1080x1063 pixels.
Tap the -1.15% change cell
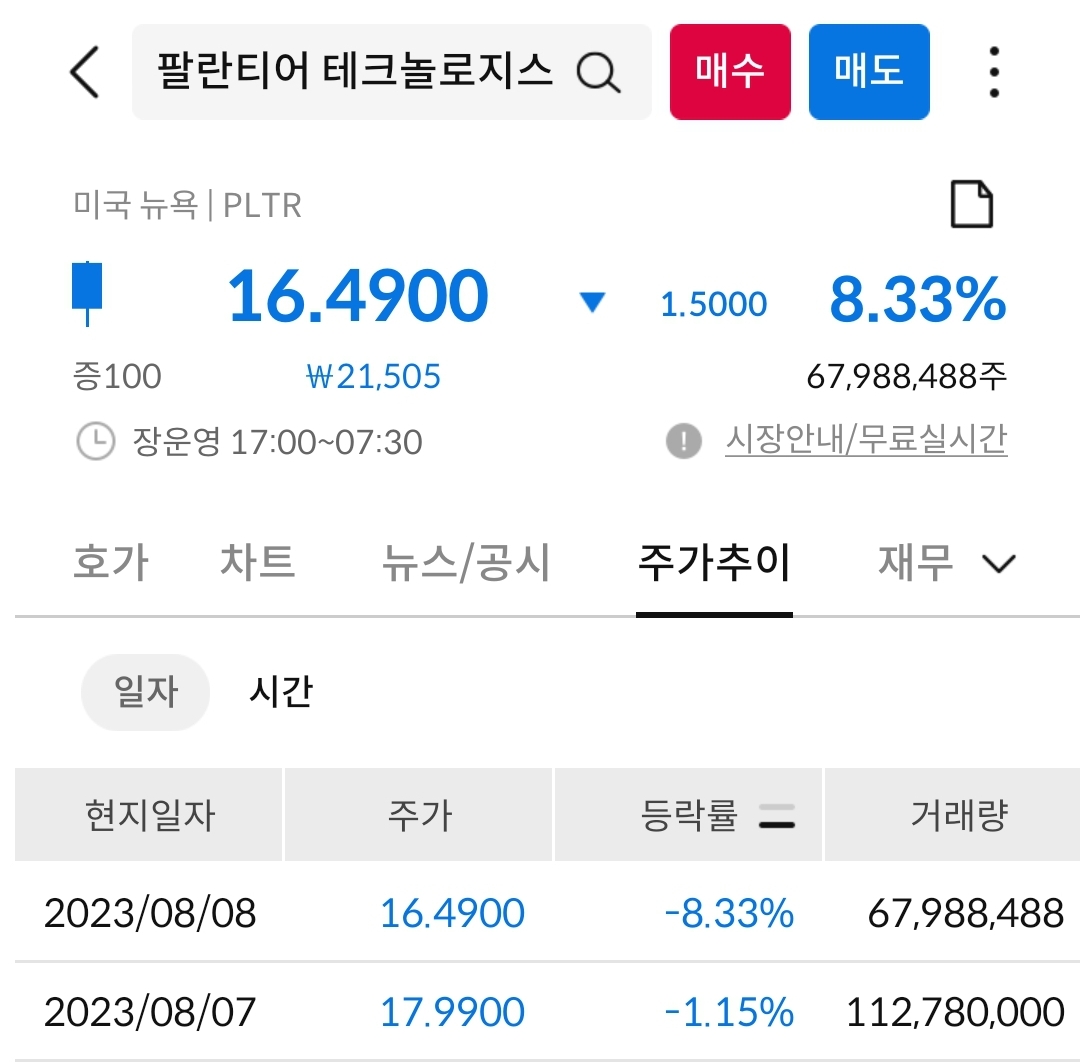point(729,1012)
